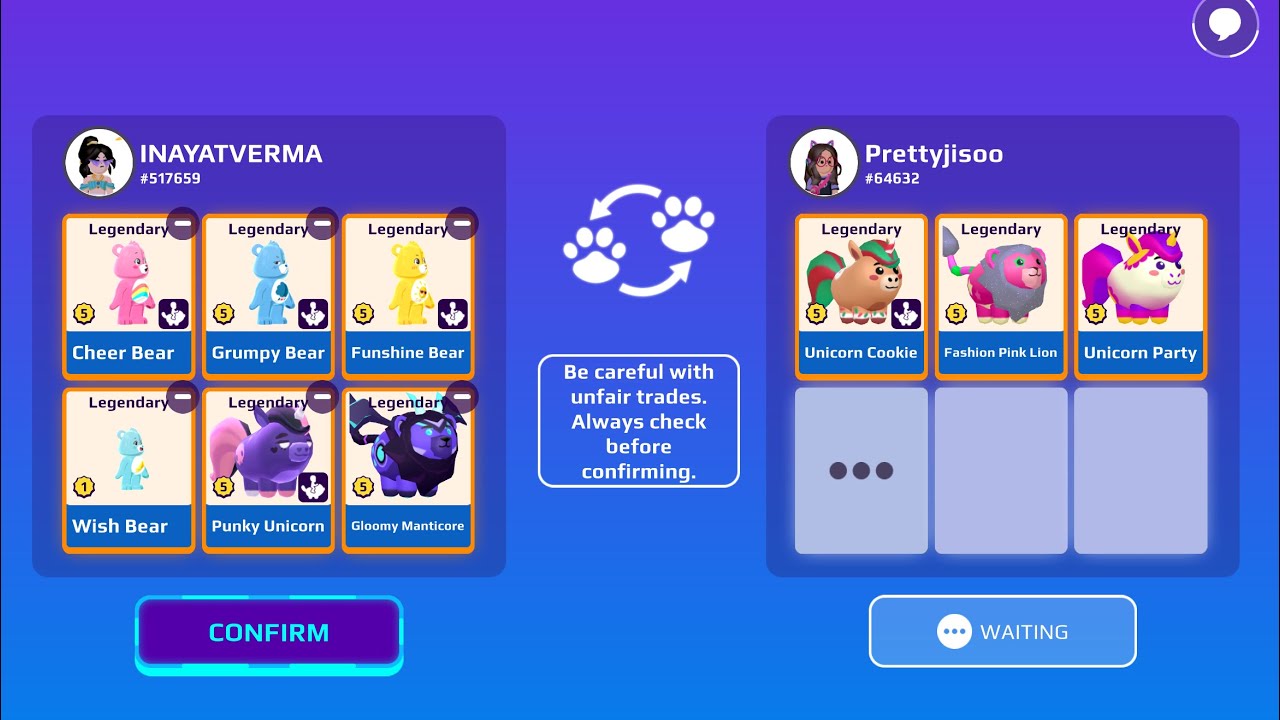Screen dimensions: 1280x720
Task: Remove Gloomy Manticore with its minus icon
Action: [x=462, y=398]
